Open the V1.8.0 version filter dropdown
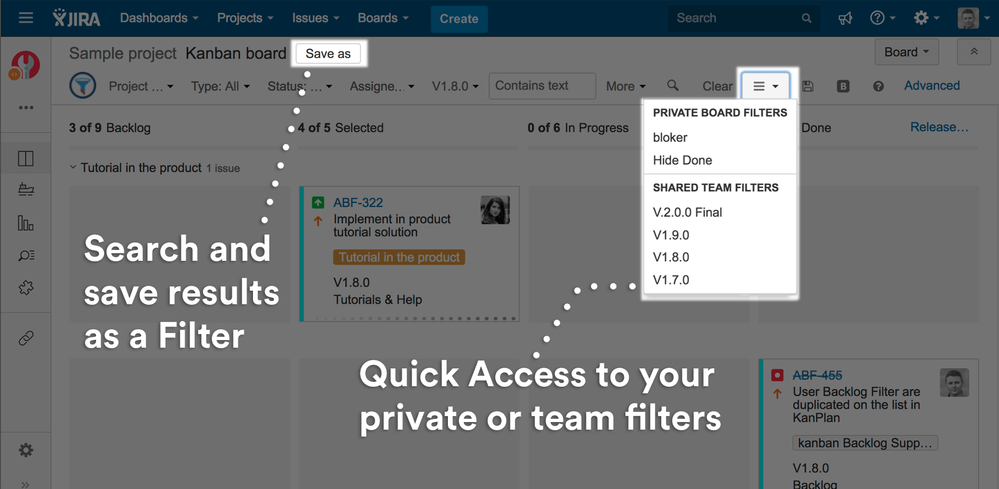This screenshot has height=489, width=999. (456, 86)
